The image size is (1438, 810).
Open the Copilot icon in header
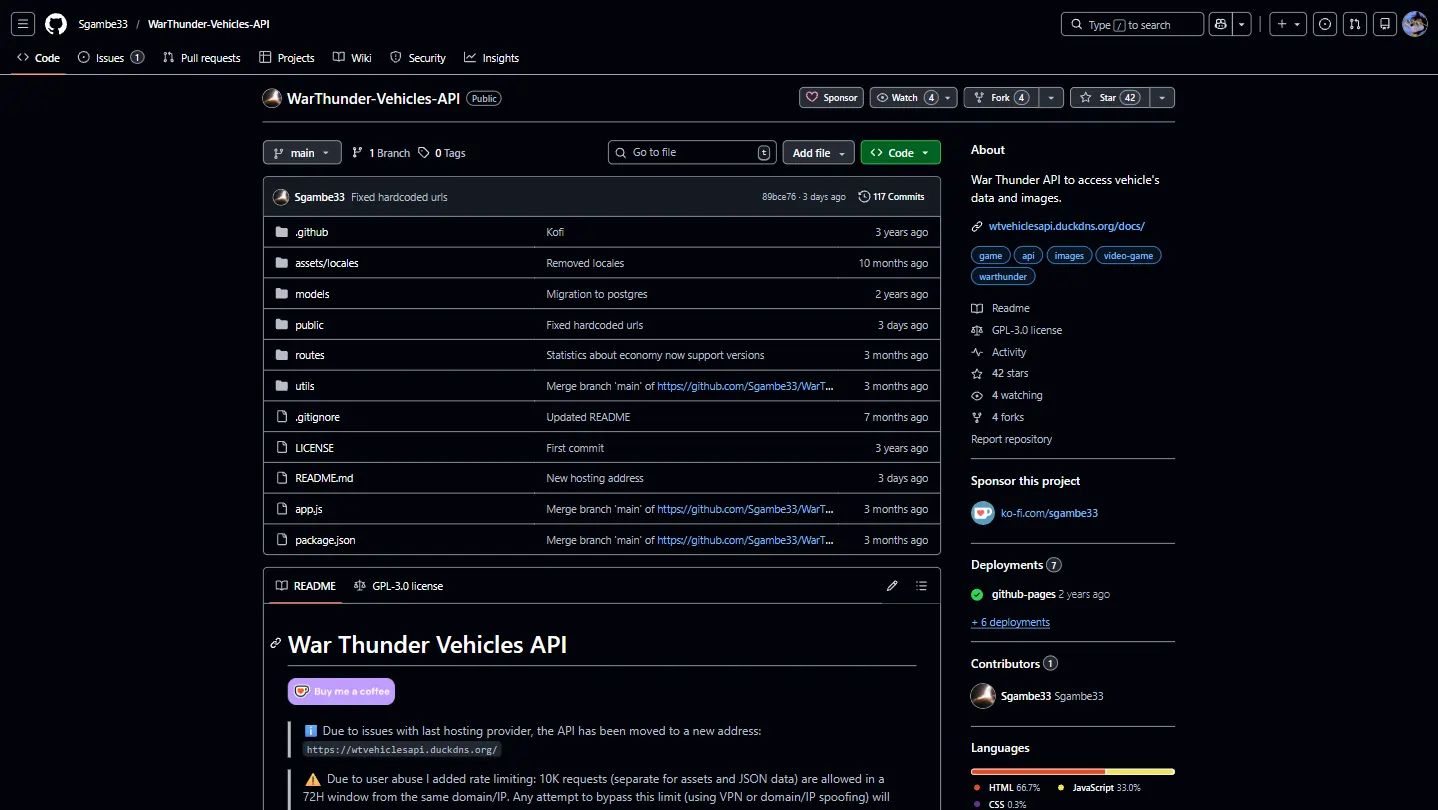pos(1220,24)
